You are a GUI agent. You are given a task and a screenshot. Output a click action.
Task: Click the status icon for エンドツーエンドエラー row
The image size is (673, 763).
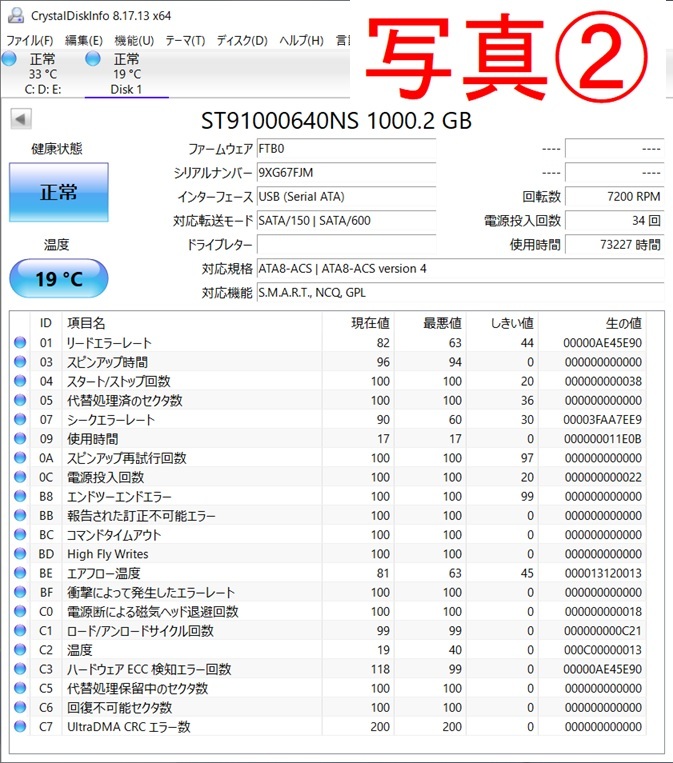pyautogui.click(x=20, y=496)
